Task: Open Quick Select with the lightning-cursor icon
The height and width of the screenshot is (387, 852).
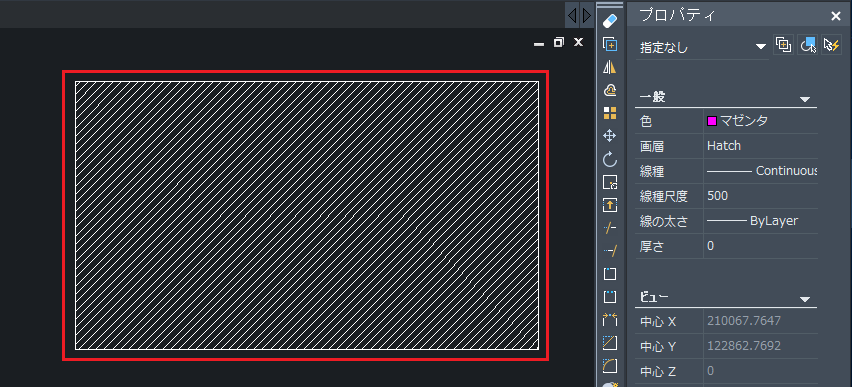Action: click(x=831, y=45)
